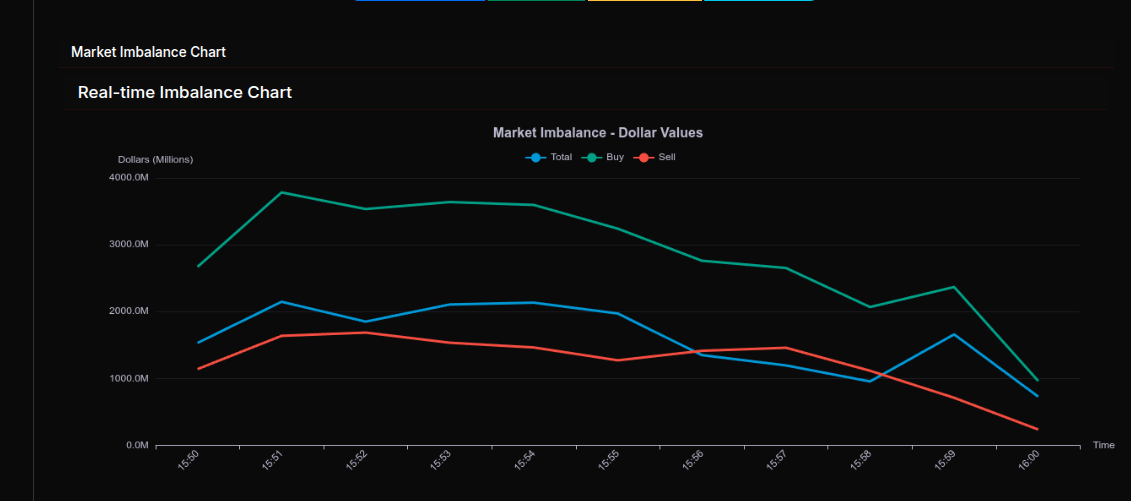1131x501 pixels.
Task: Toggle the Total series in the legend
Action: click(x=549, y=157)
